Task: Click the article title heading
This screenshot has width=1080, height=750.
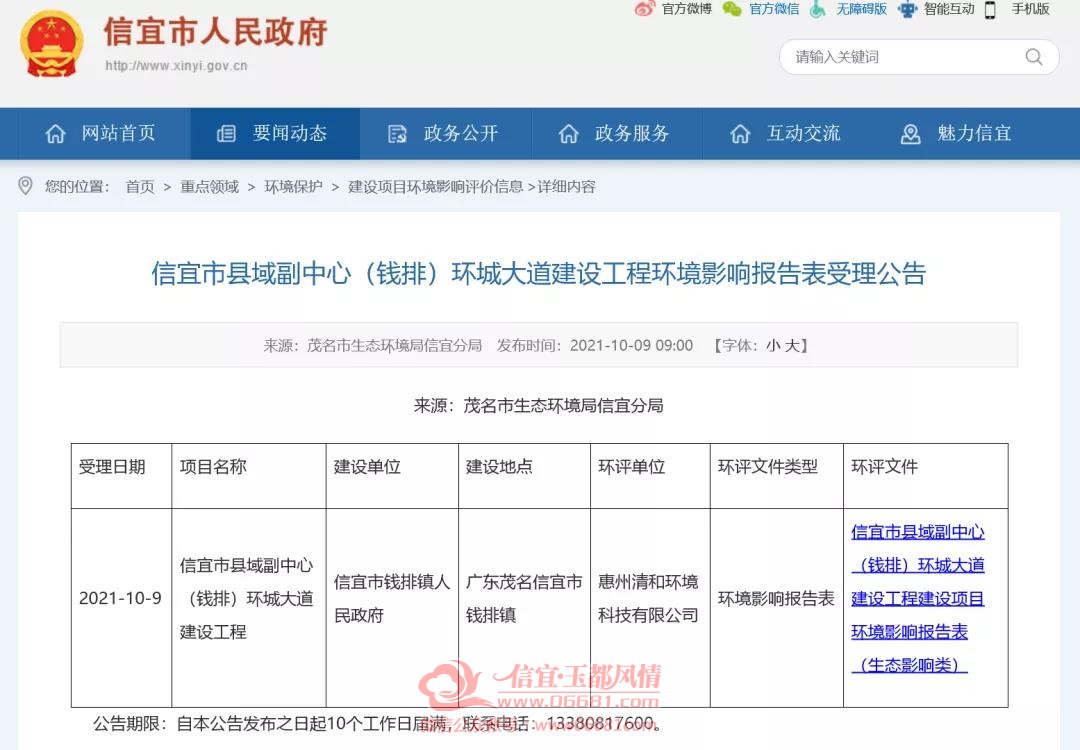Action: point(539,273)
